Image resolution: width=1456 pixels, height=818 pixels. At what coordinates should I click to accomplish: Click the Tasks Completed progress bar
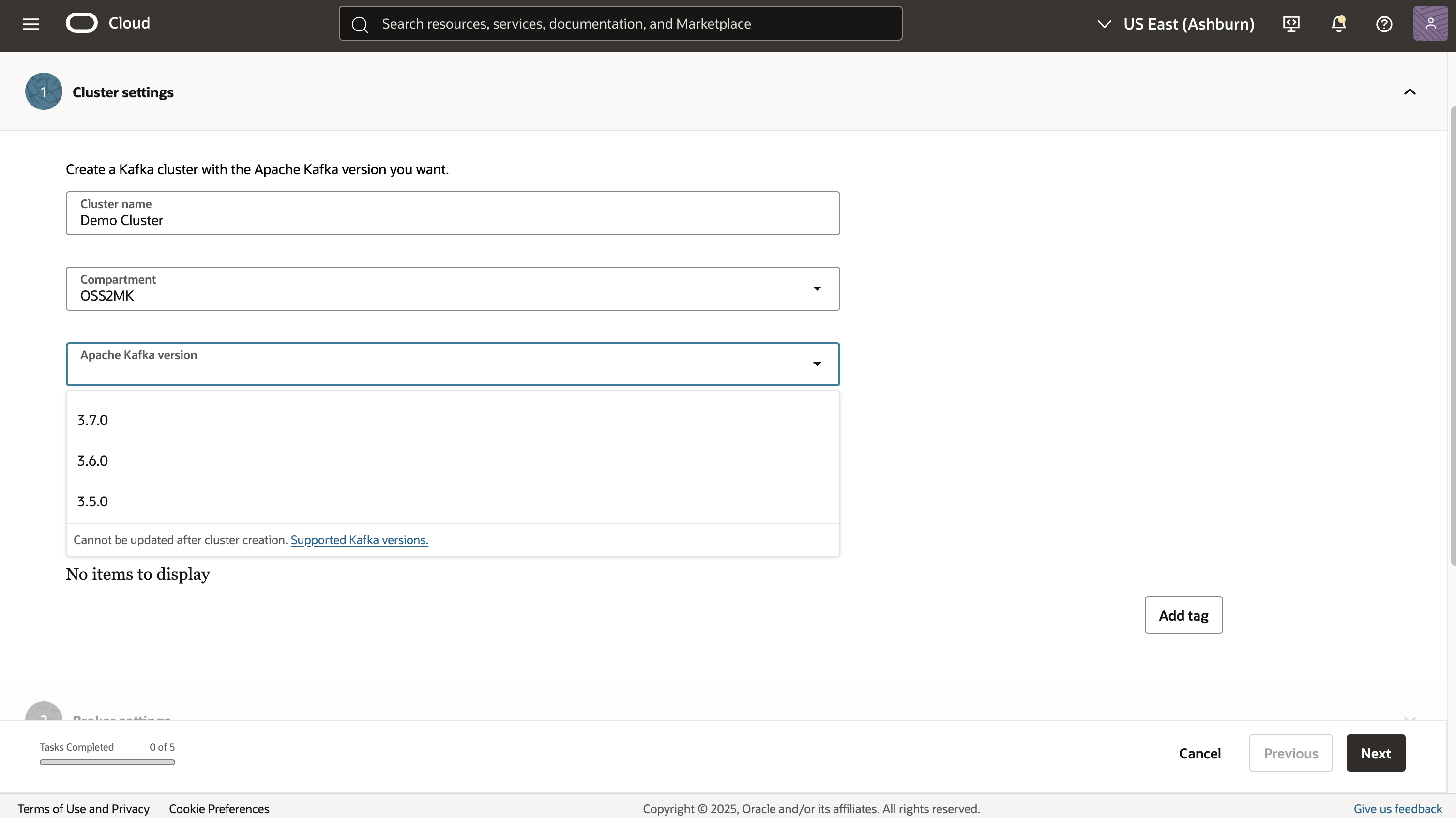(107, 762)
